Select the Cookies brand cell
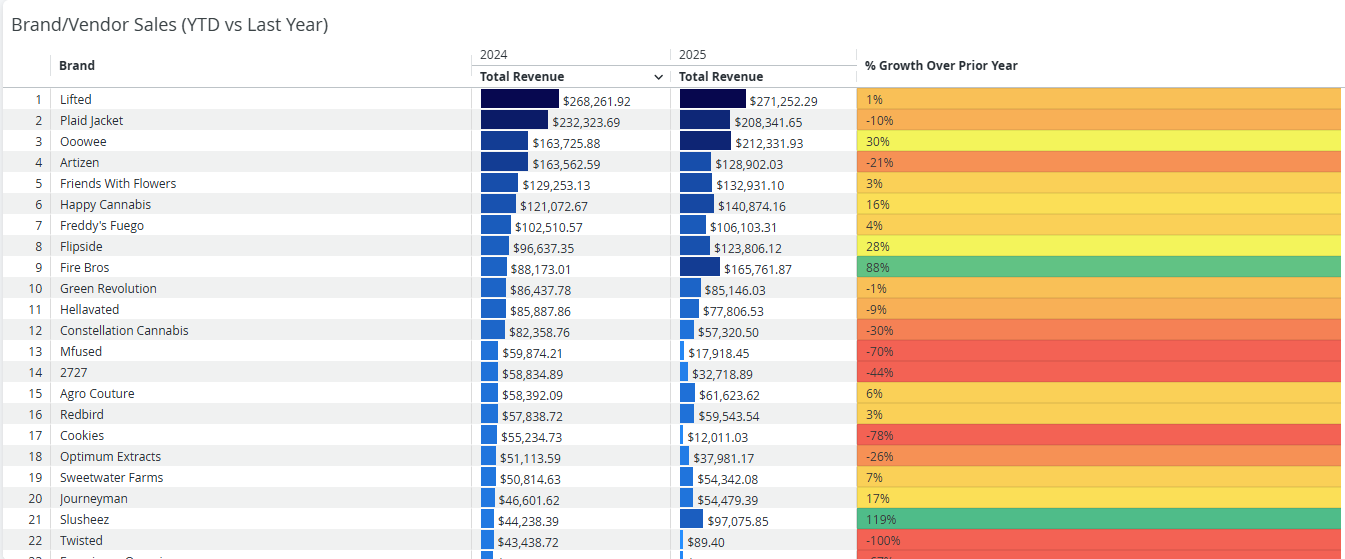The image size is (1345, 559). coord(260,435)
